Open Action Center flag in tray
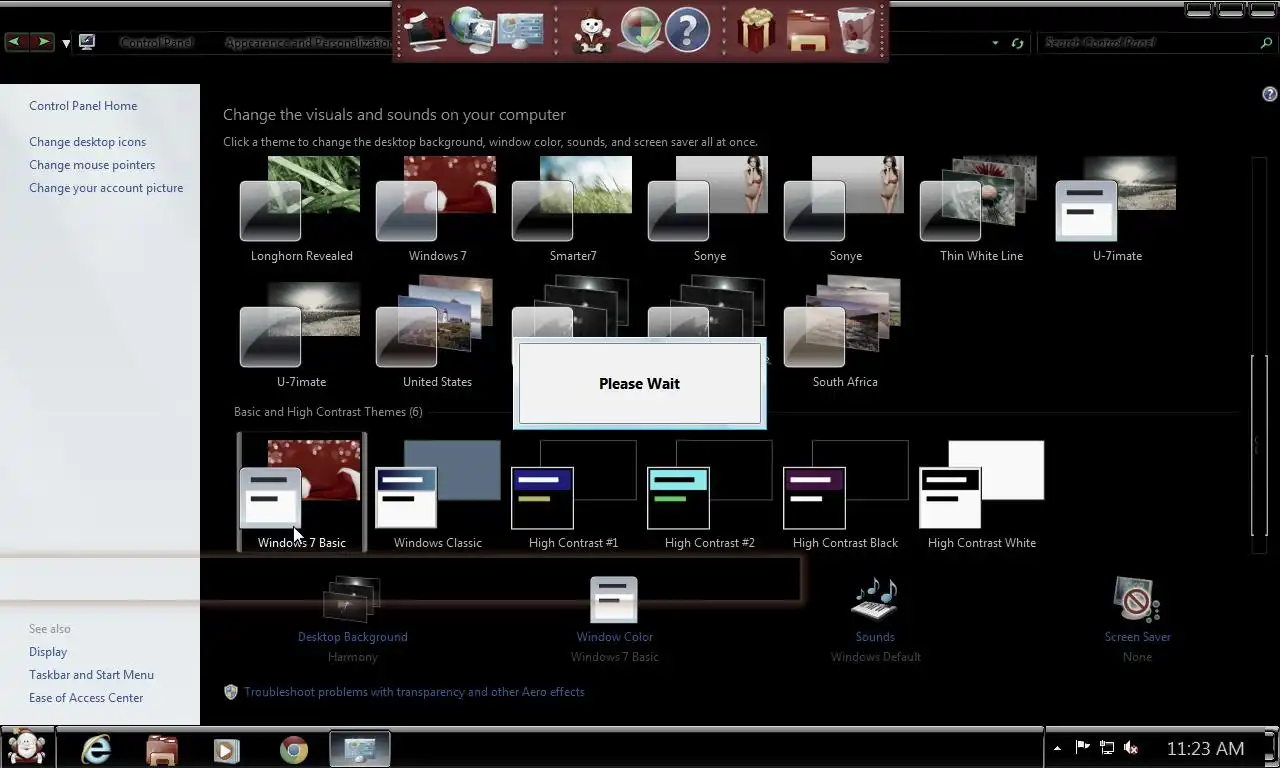This screenshot has width=1280, height=768. 1082,748
